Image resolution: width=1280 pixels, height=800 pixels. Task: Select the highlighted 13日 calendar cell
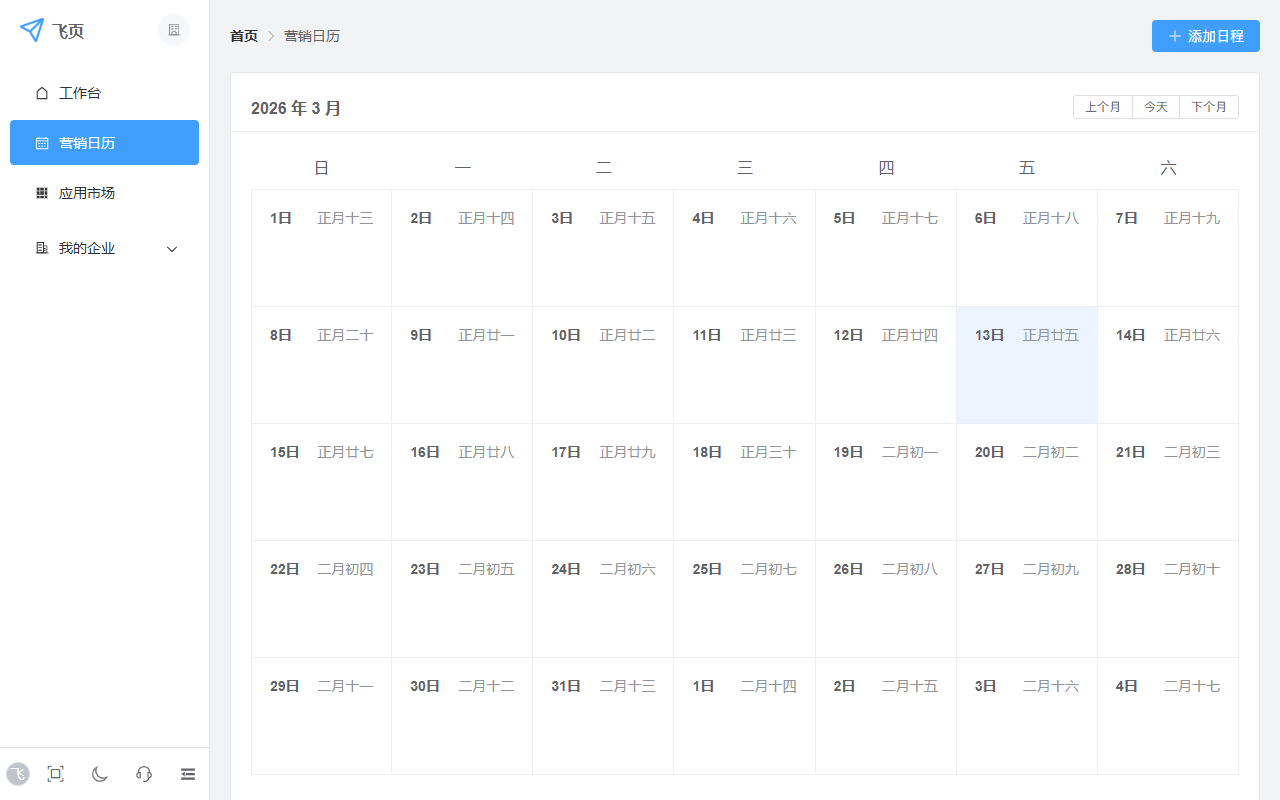tap(1026, 365)
